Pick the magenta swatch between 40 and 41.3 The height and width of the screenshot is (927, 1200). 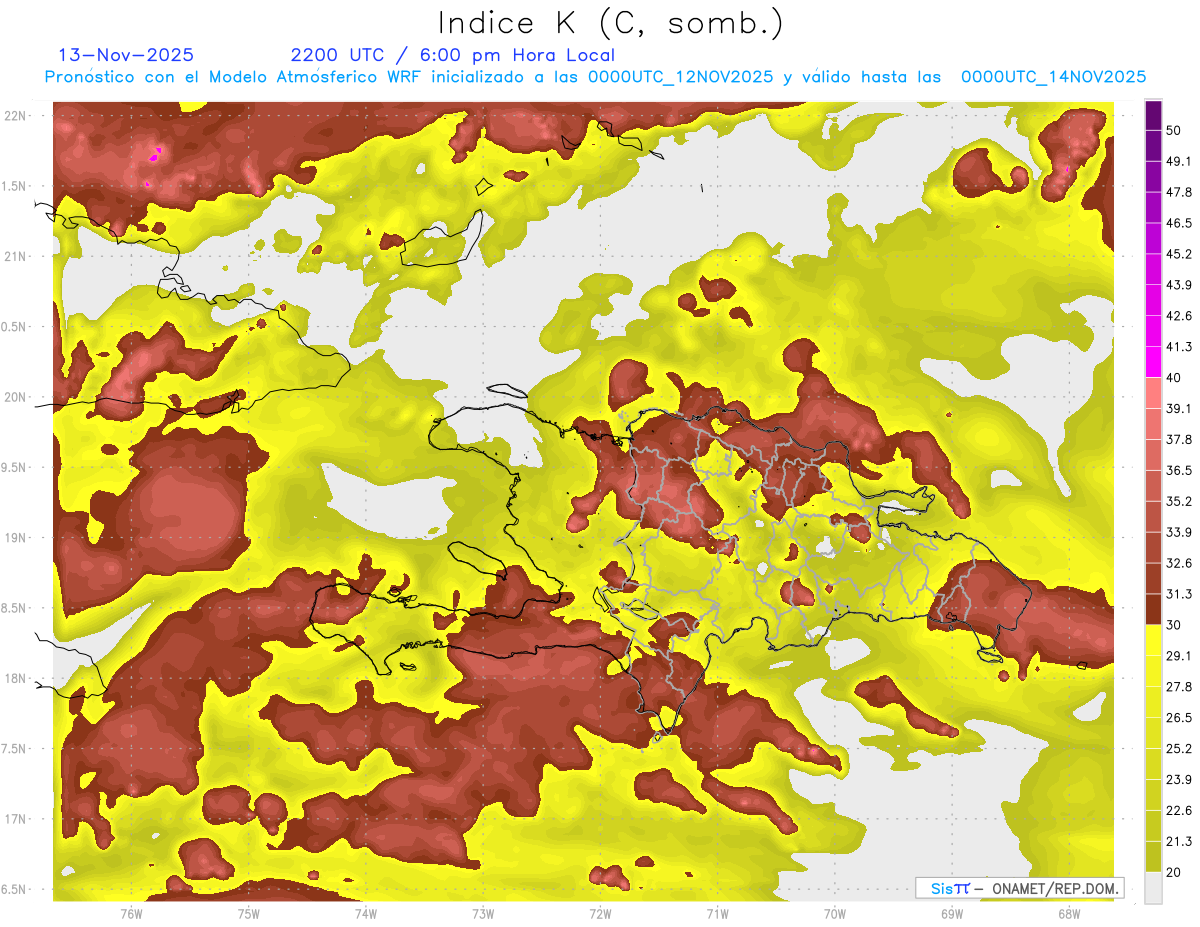point(1153,361)
